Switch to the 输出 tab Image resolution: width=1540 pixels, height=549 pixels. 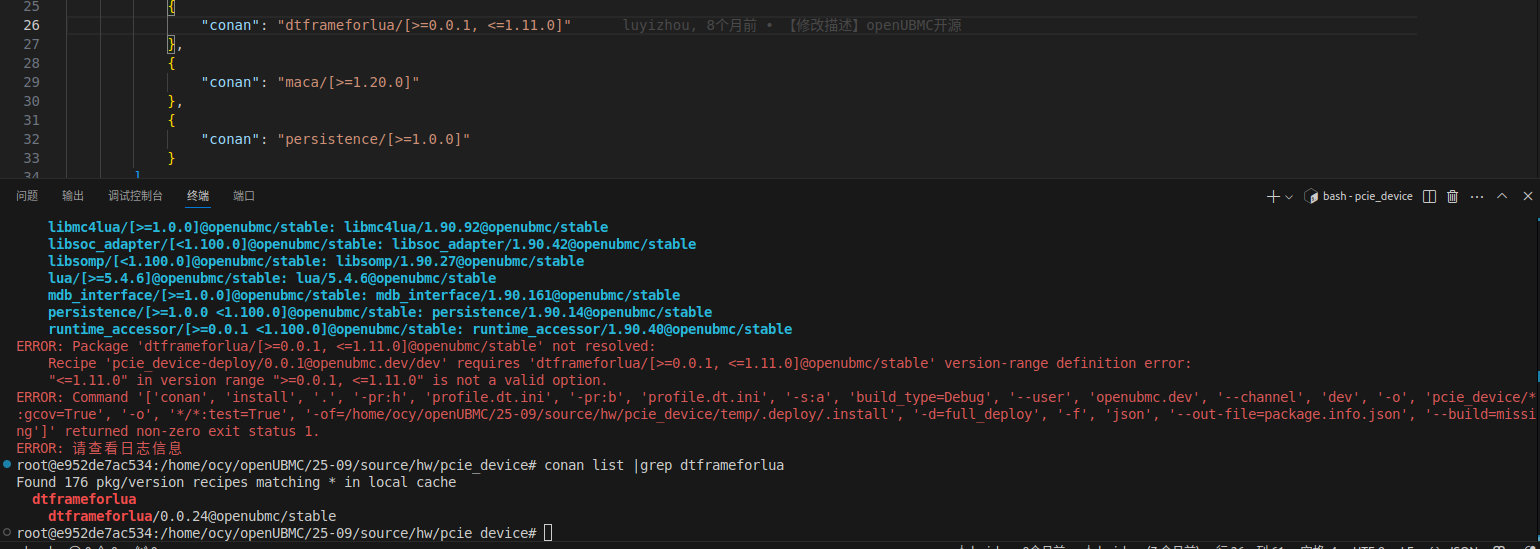tap(73, 196)
